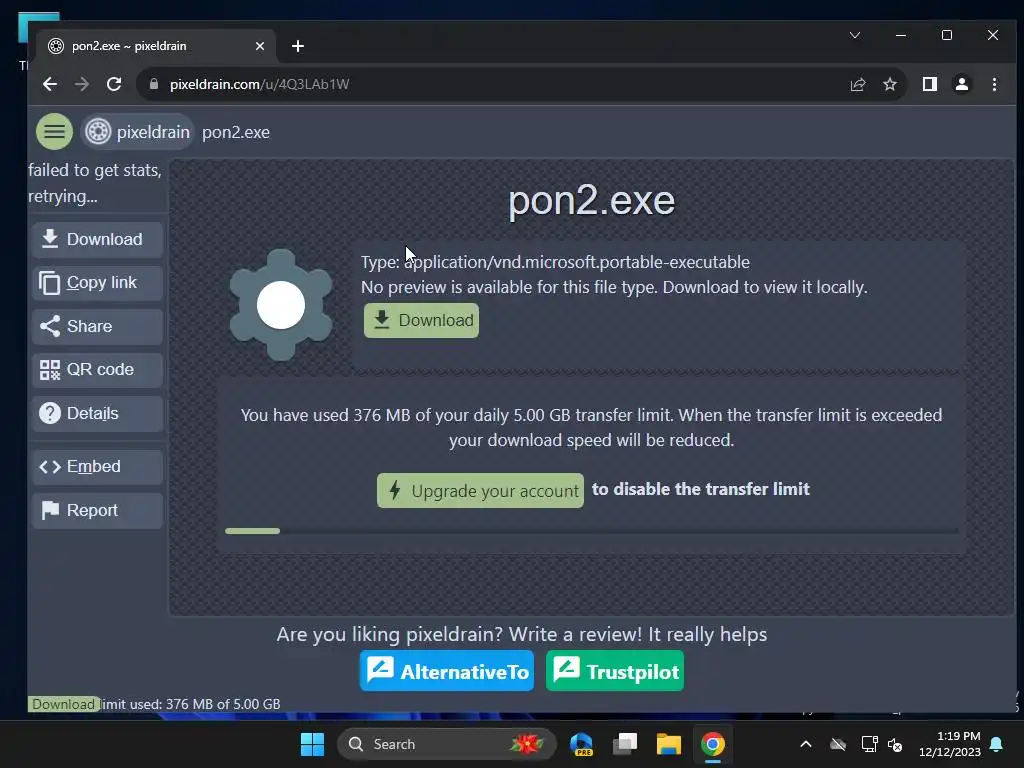This screenshot has height=768, width=1024.
Task: Click the large gear file type icon
Action: (281, 305)
